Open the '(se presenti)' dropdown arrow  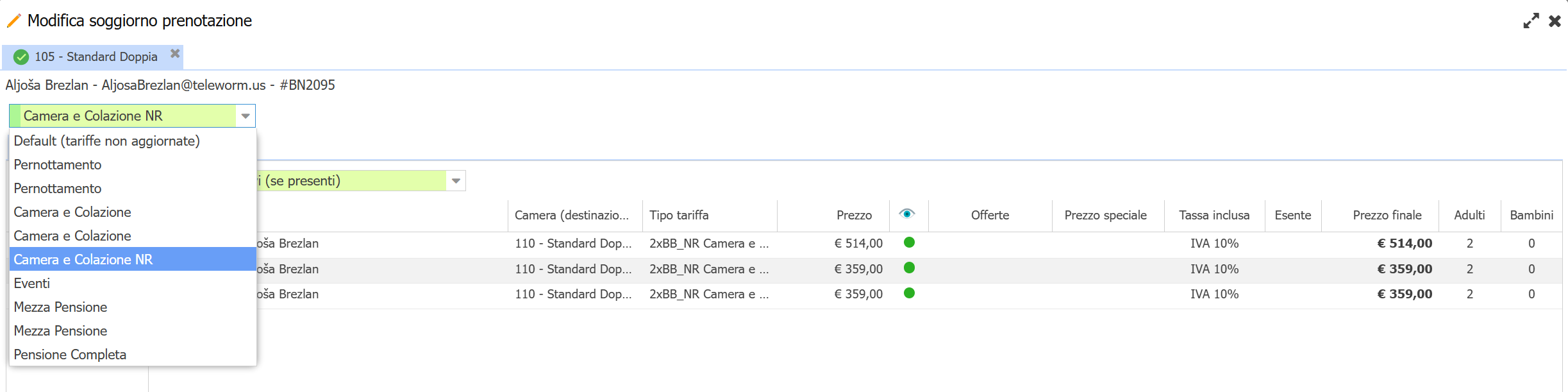tap(456, 181)
